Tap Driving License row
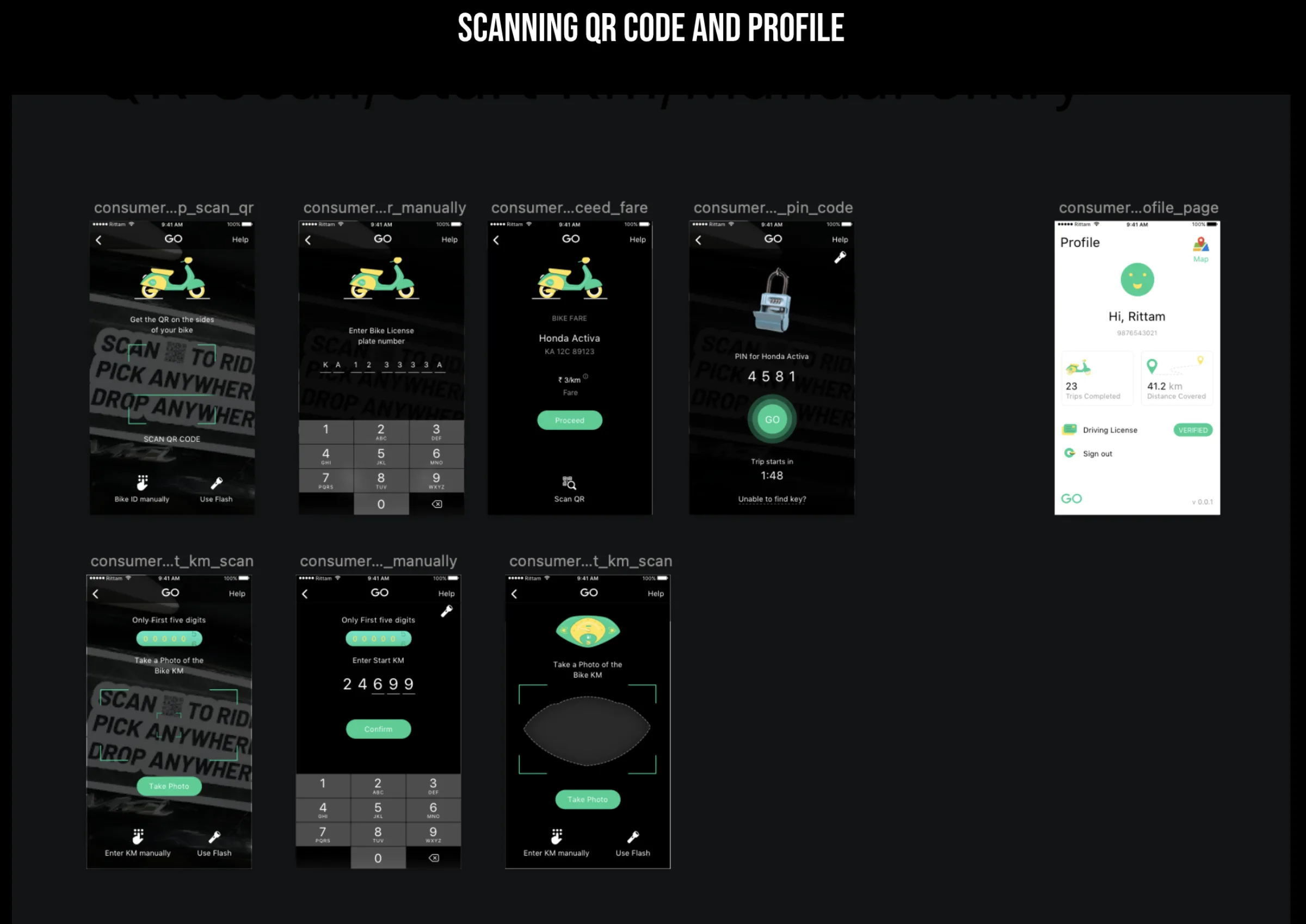Screen dimensions: 1306x924 pyautogui.click(x=1137, y=430)
